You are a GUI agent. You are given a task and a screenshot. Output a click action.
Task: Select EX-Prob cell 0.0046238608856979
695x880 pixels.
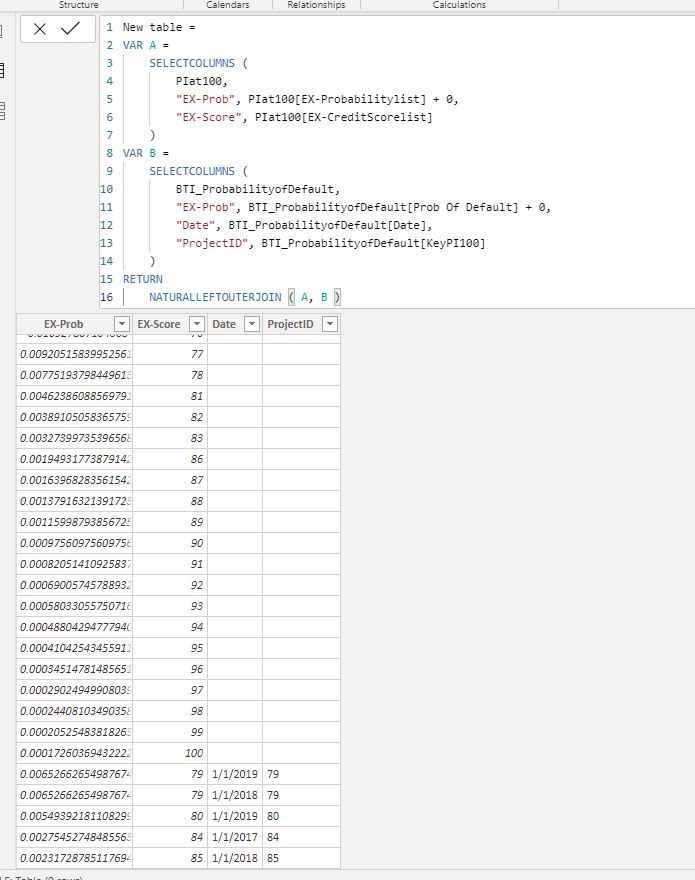pyautogui.click(x=75, y=396)
